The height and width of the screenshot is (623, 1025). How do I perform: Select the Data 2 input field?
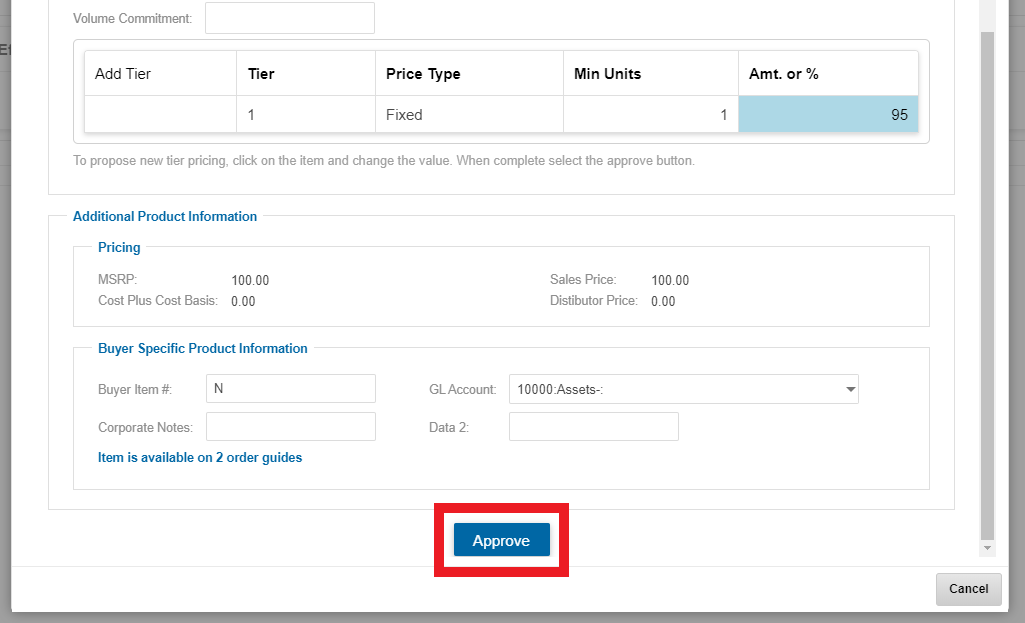pyautogui.click(x=593, y=427)
